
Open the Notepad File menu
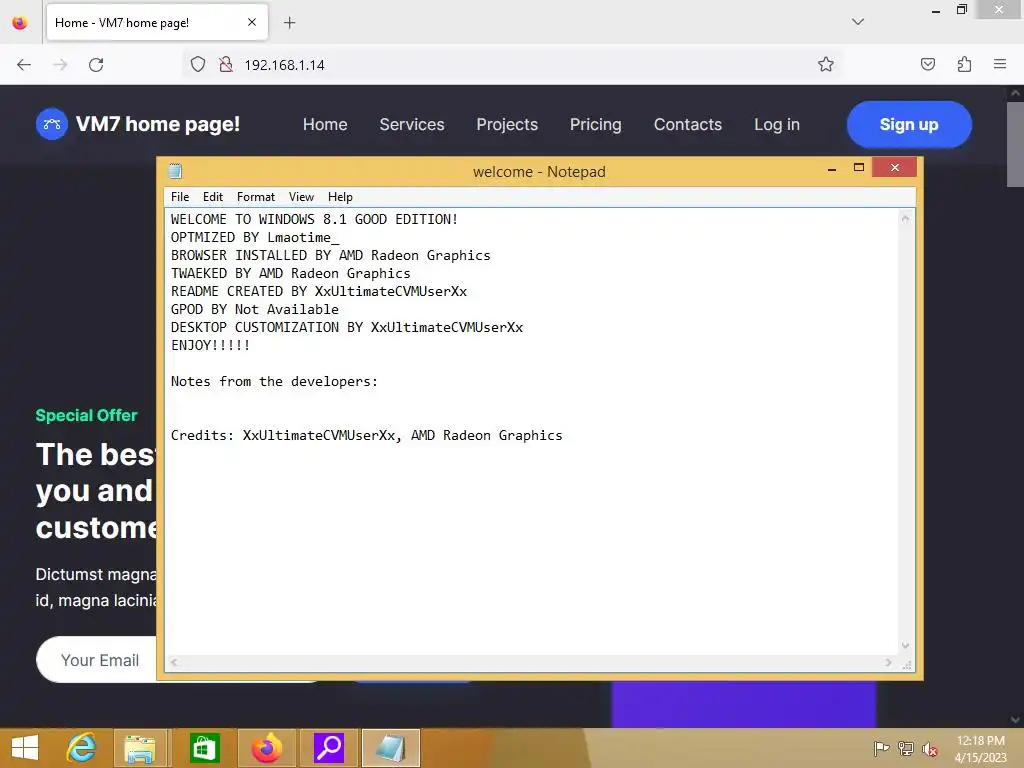180,197
